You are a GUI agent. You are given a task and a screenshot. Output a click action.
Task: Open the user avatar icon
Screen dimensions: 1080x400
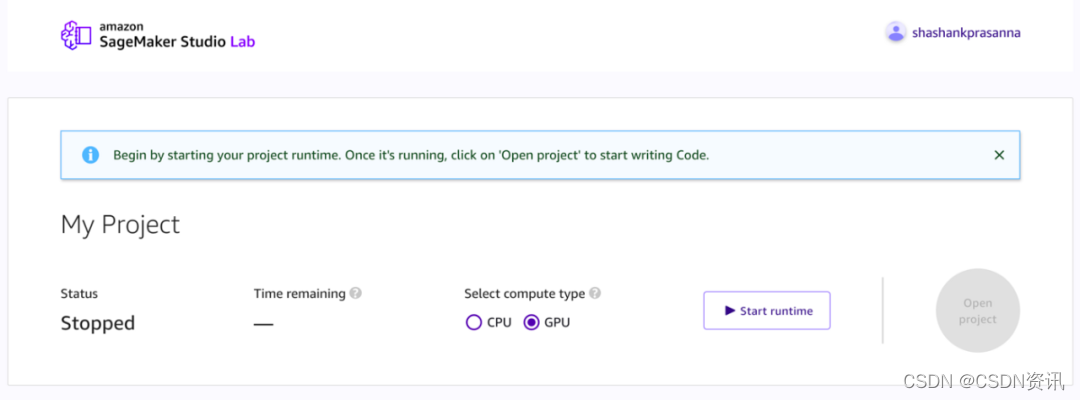click(895, 32)
